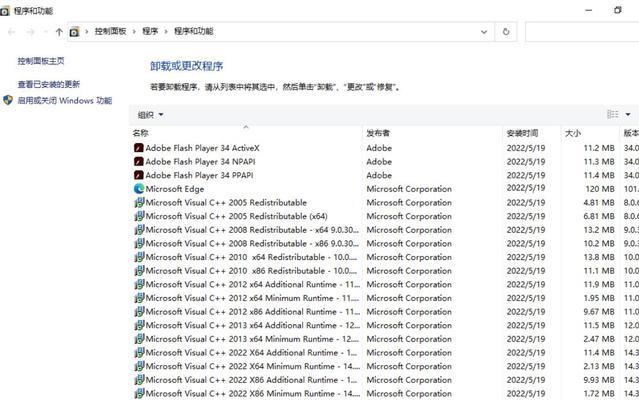This screenshot has width=639, height=400.
Task: Click the back navigation arrow
Action: 11,32
